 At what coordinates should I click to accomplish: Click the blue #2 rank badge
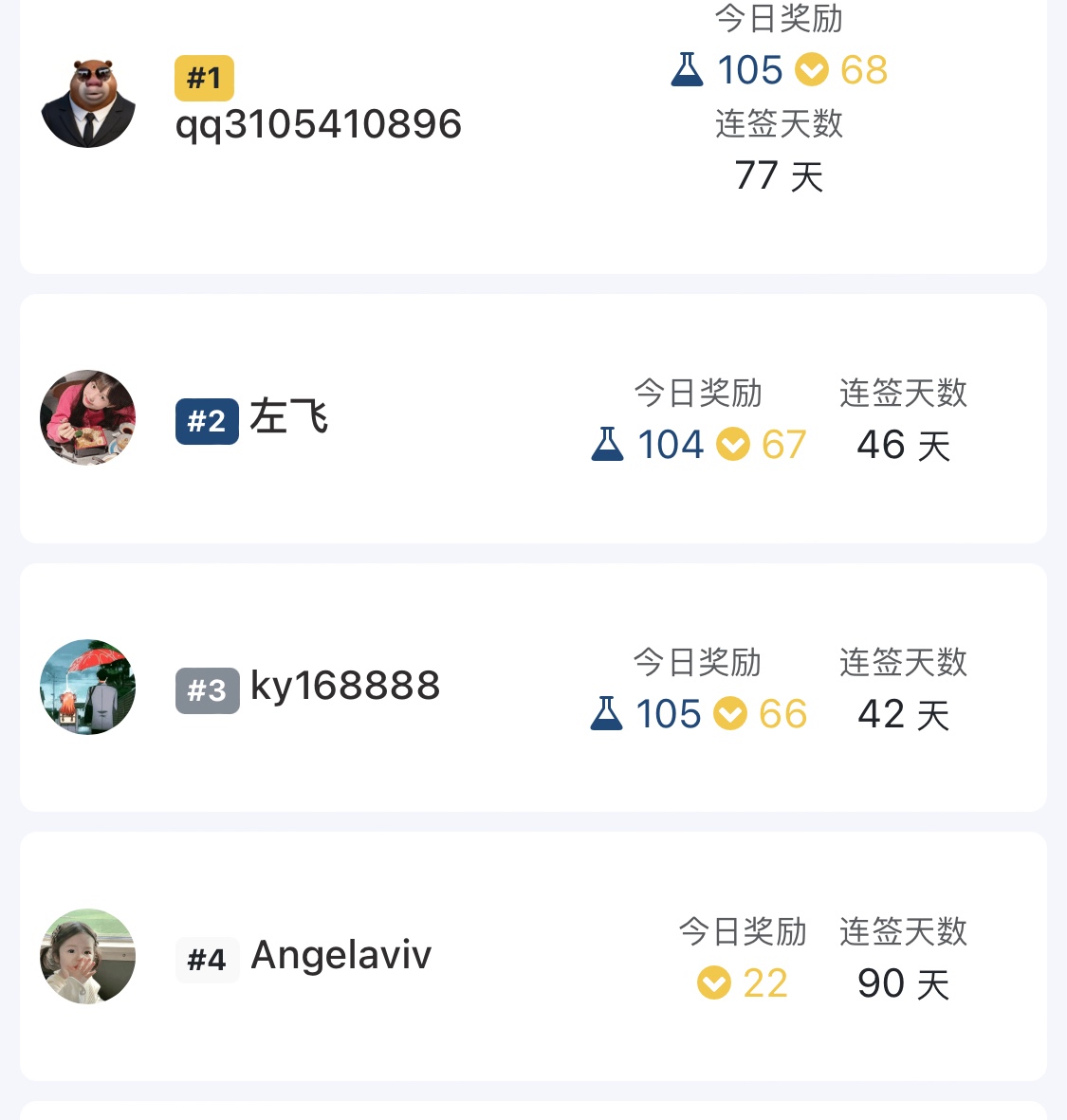207,421
